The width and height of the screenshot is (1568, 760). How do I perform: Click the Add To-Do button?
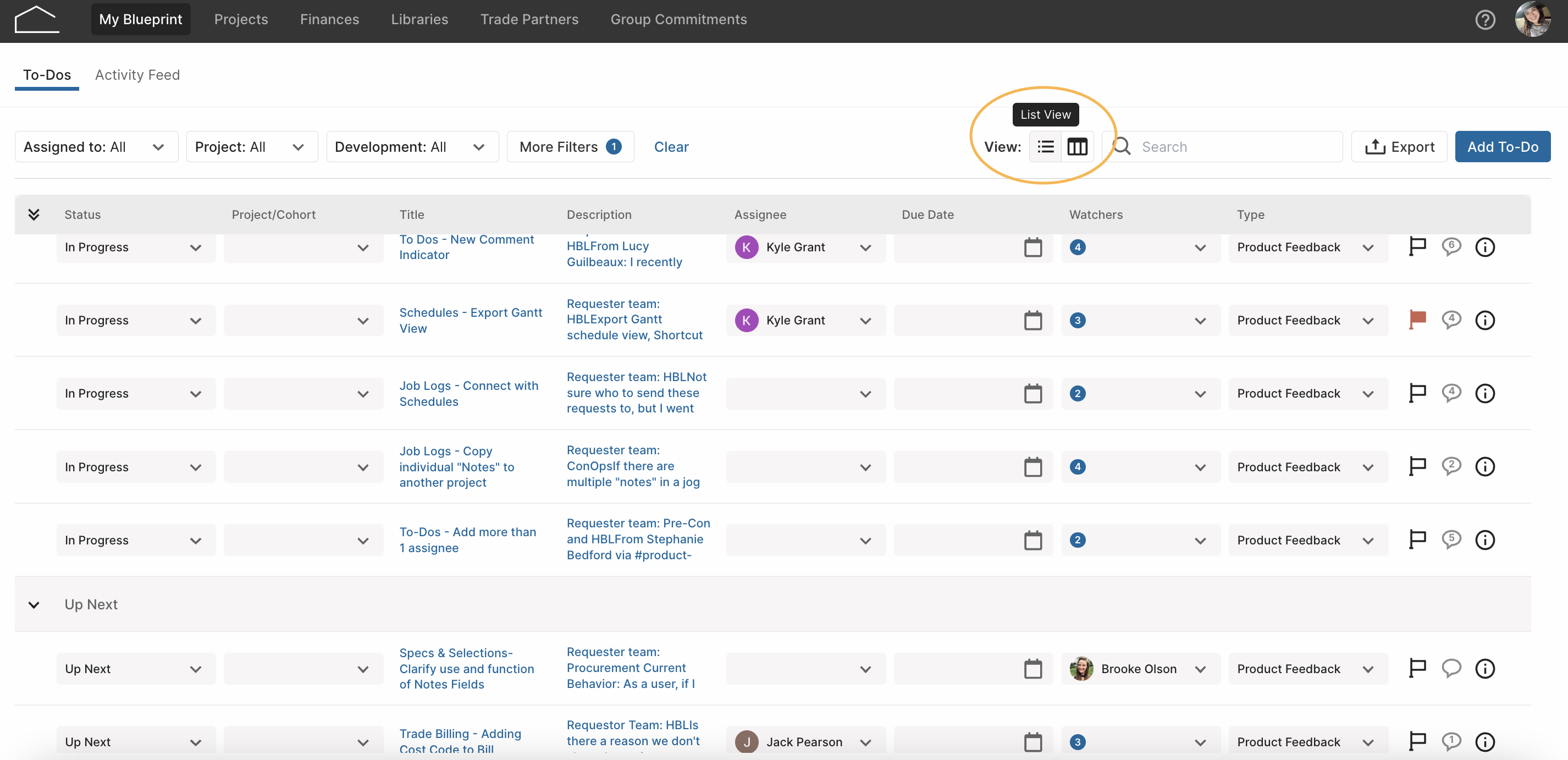(x=1502, y=147)
